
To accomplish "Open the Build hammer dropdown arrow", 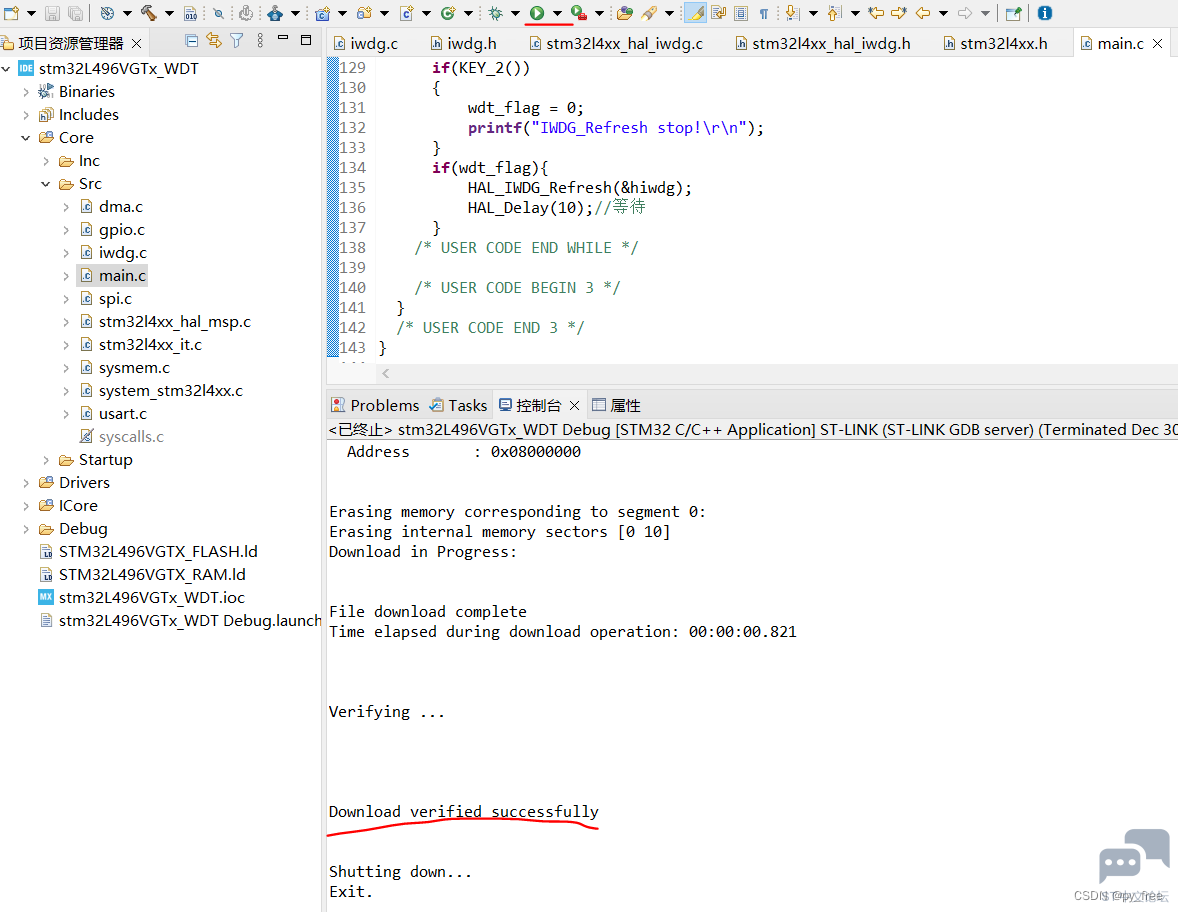I will (169, 13).
